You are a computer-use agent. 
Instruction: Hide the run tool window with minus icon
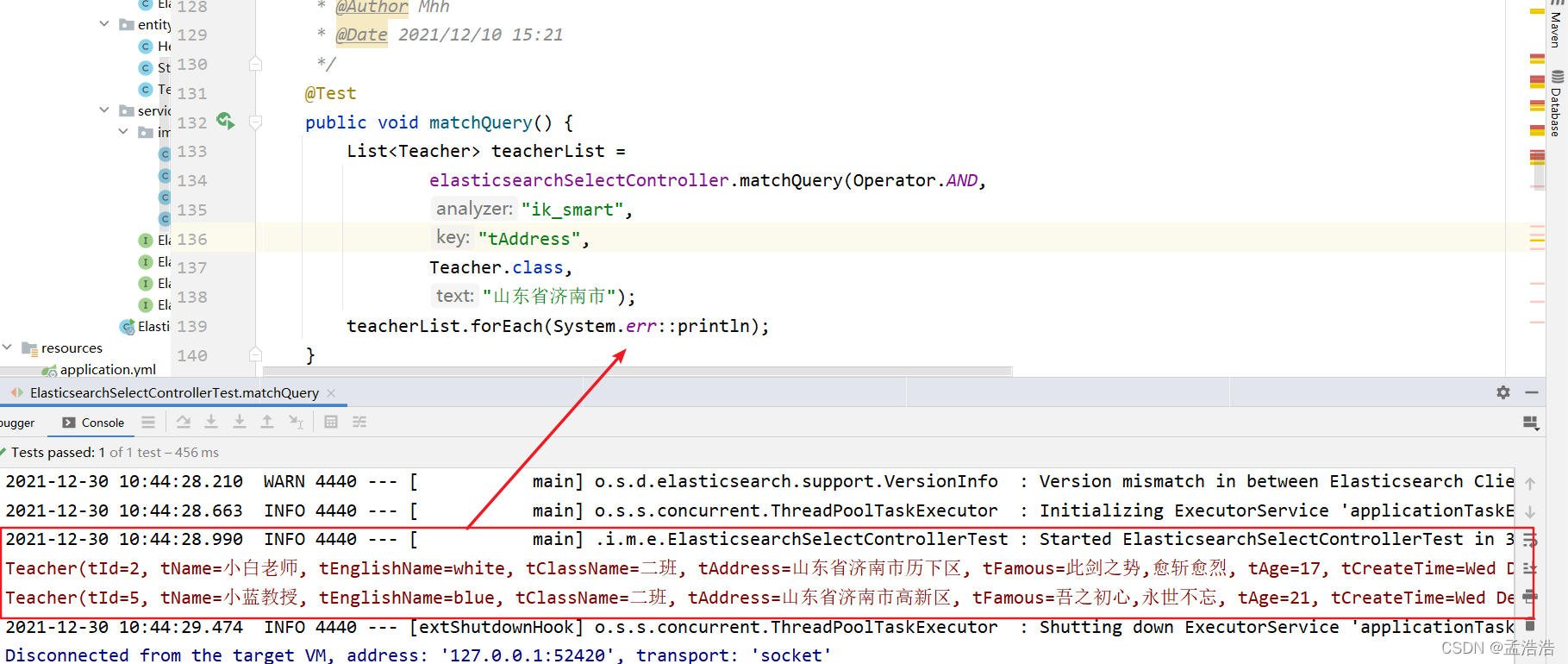click(1532, 392)
